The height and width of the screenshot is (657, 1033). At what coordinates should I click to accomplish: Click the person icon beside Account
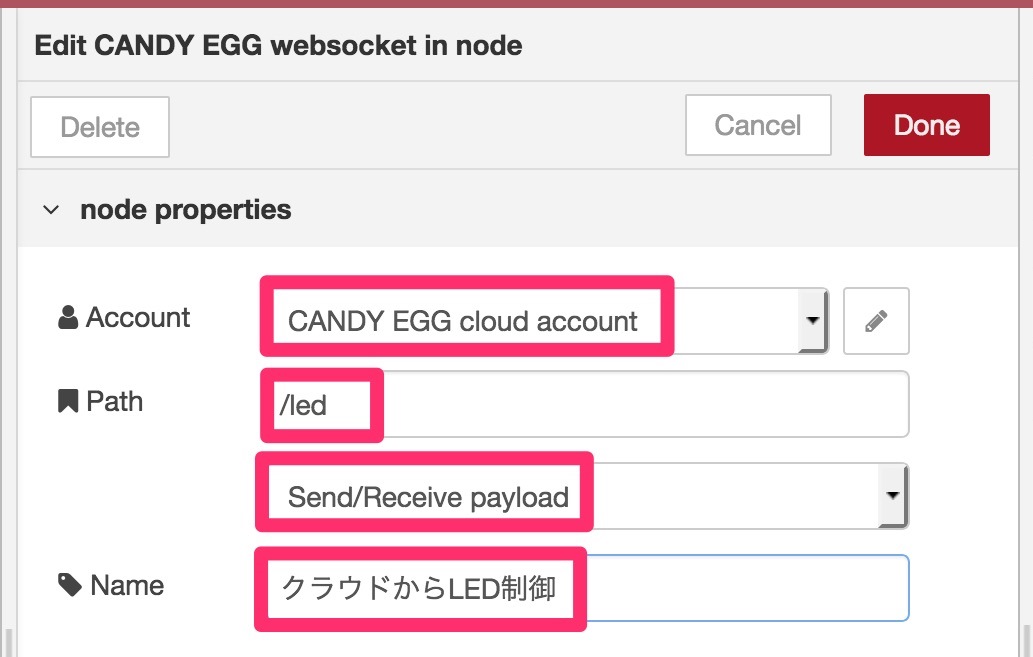(68, 317)
